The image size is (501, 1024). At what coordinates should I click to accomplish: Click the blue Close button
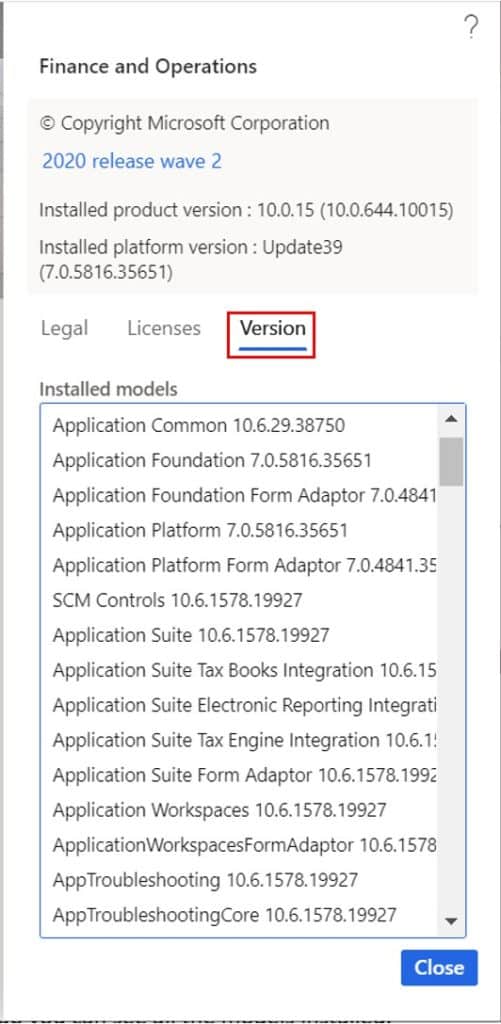click(439, 967)
